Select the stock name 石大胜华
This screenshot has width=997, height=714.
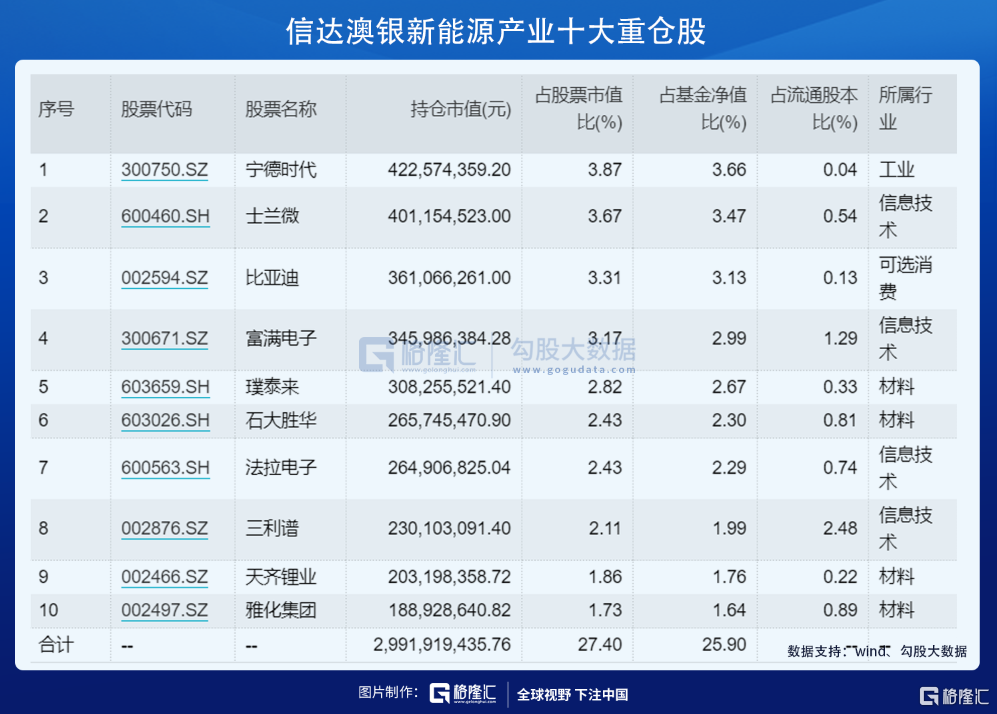click(281, 420)
